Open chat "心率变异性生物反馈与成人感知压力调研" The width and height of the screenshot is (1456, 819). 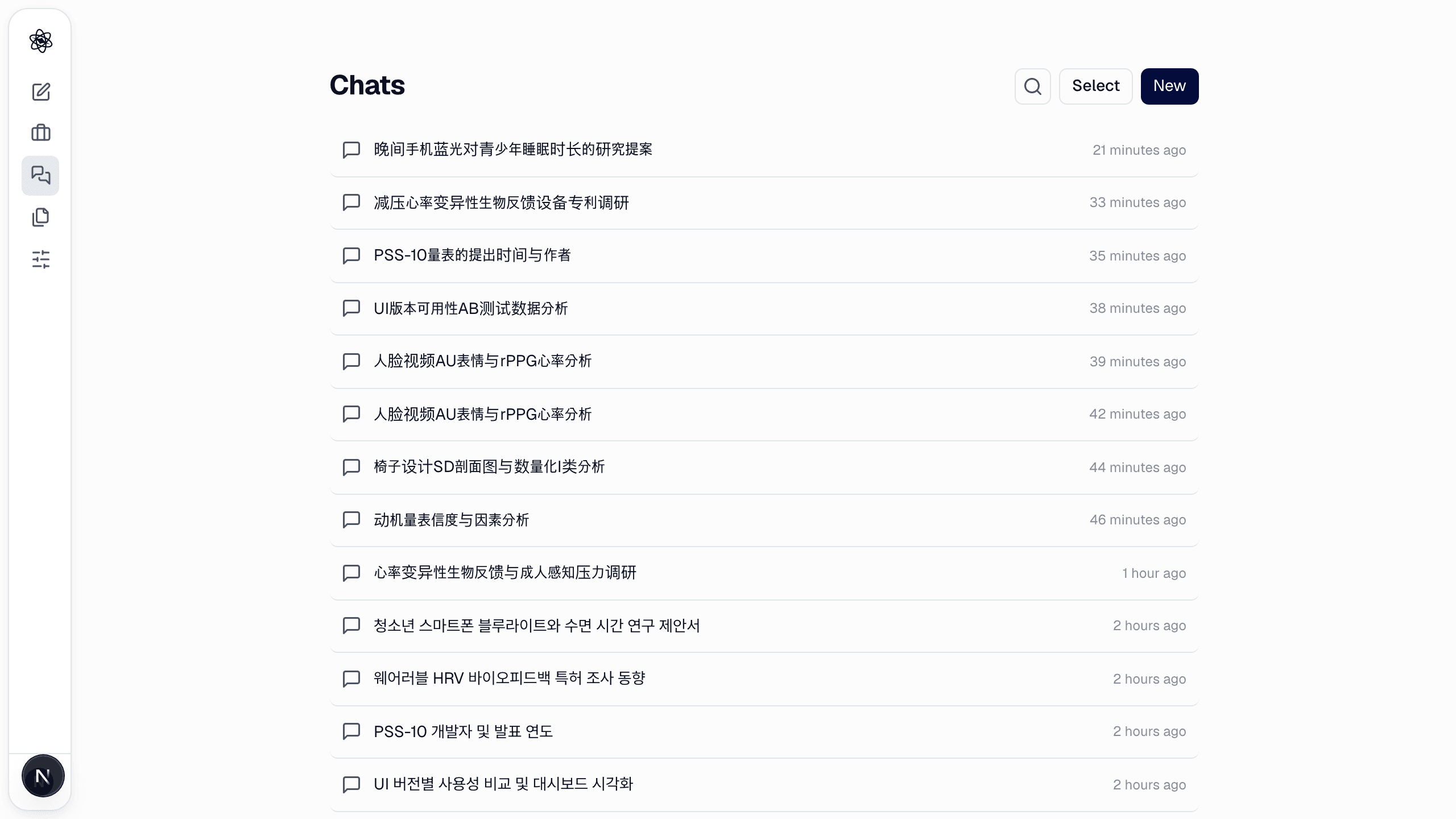pos(764,573)
